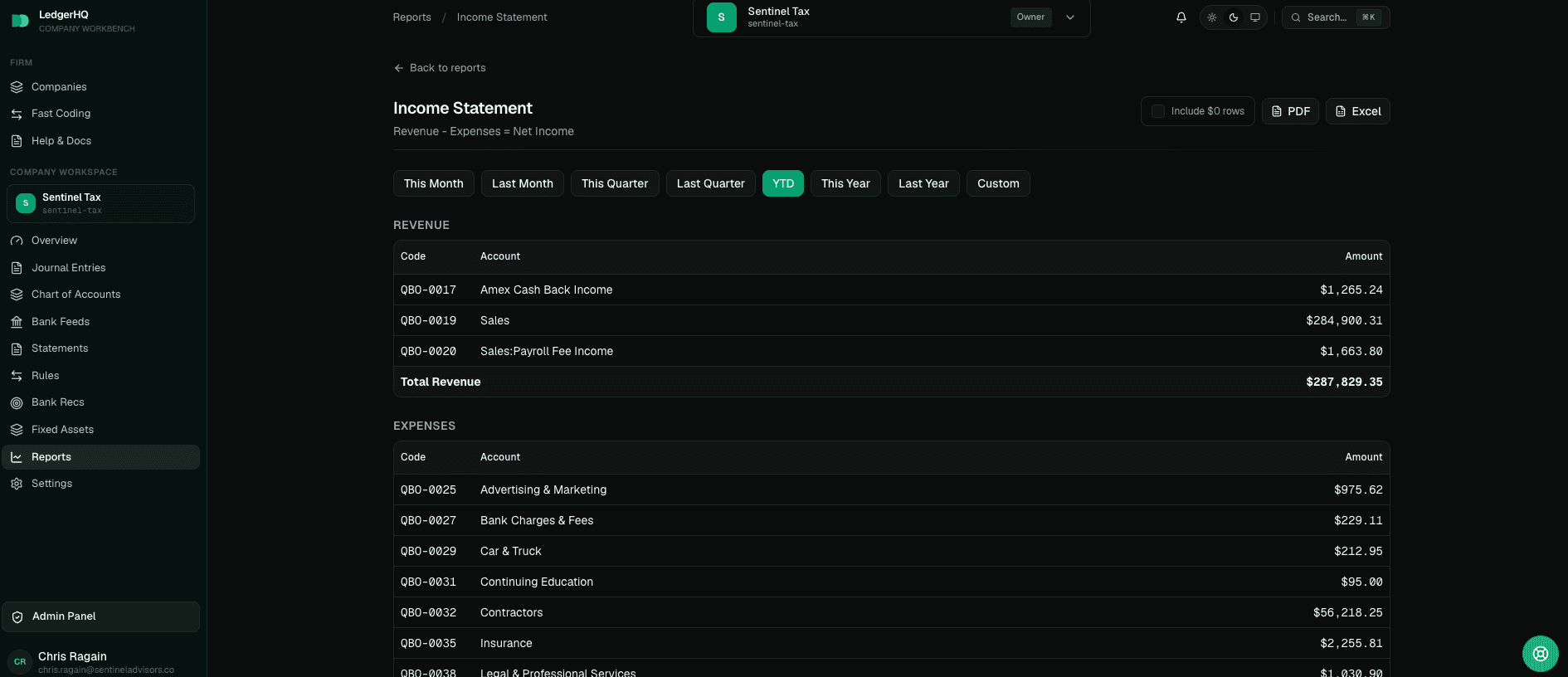Image resolution: width=1568 pixels, height=677 pixels.
Task: Click the Search input field
Action: click(x=1336, y=17)
